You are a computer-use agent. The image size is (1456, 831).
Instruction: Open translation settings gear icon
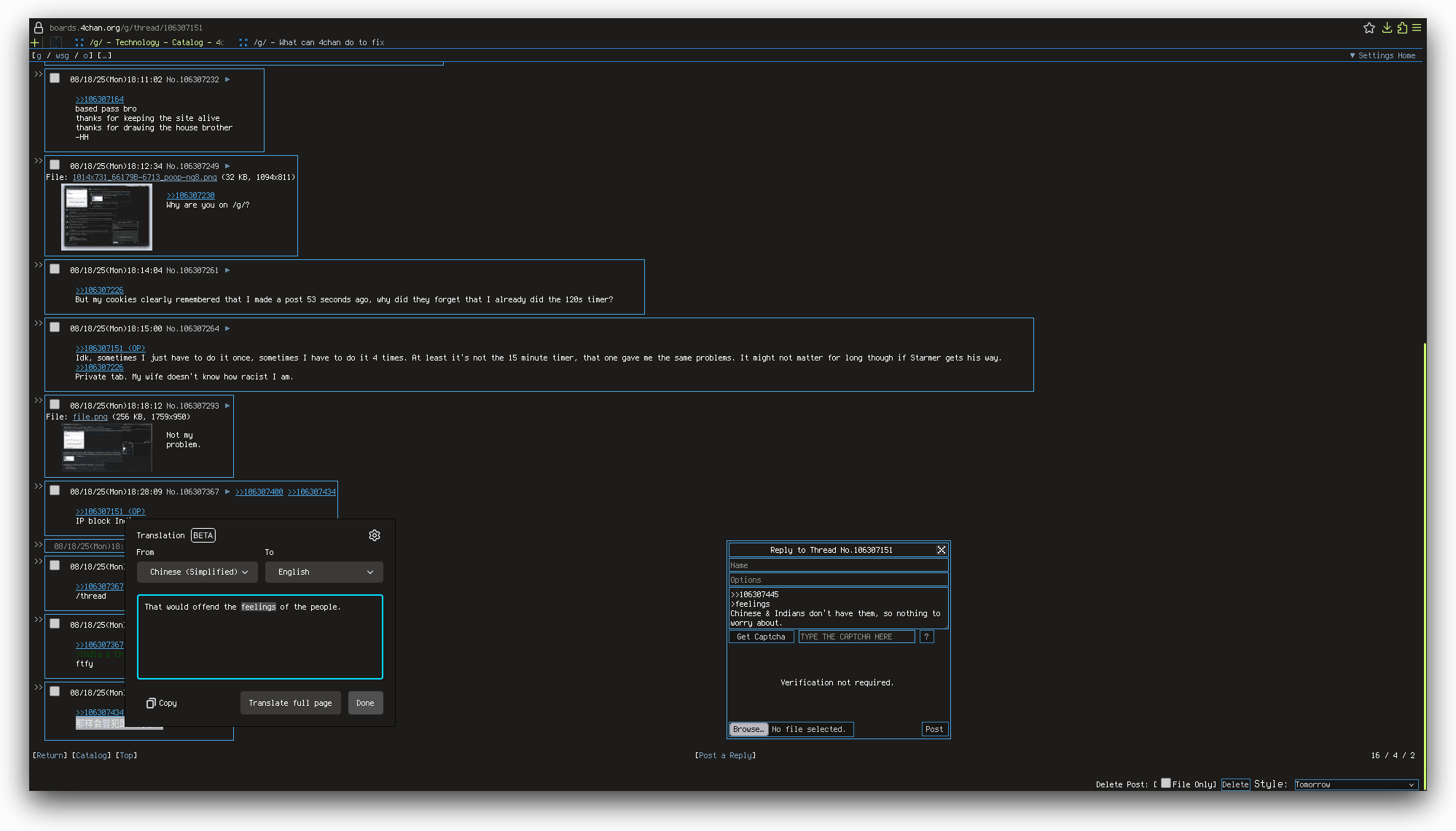tap(375, 535)
